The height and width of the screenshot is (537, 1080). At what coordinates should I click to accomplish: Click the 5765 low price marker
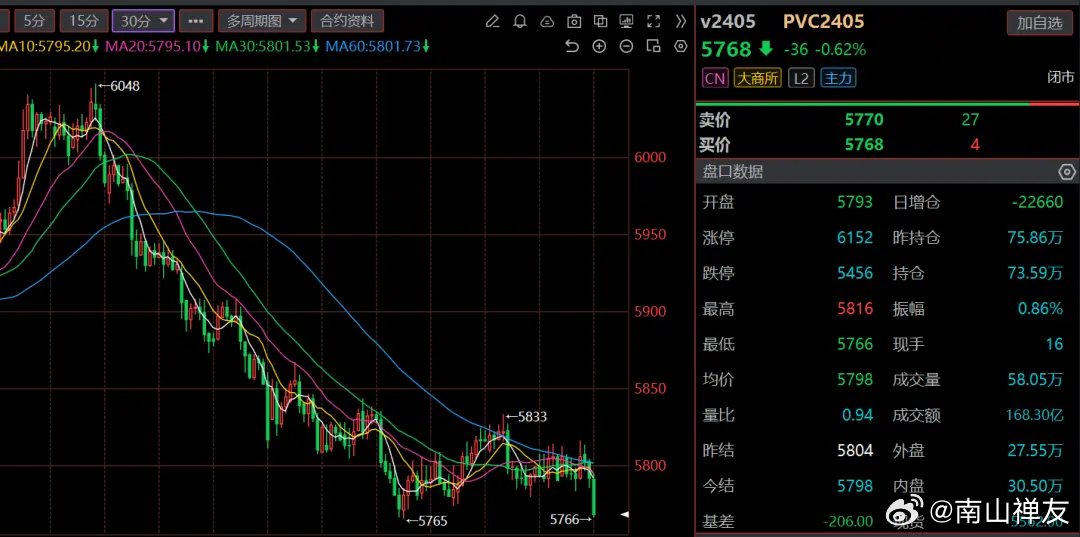tap(426, 521)
